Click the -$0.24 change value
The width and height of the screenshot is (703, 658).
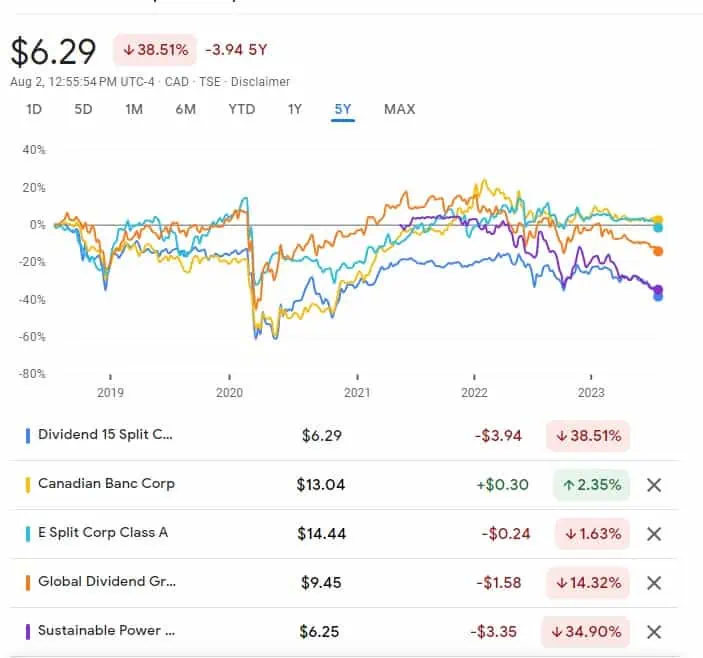click(506, 534)
